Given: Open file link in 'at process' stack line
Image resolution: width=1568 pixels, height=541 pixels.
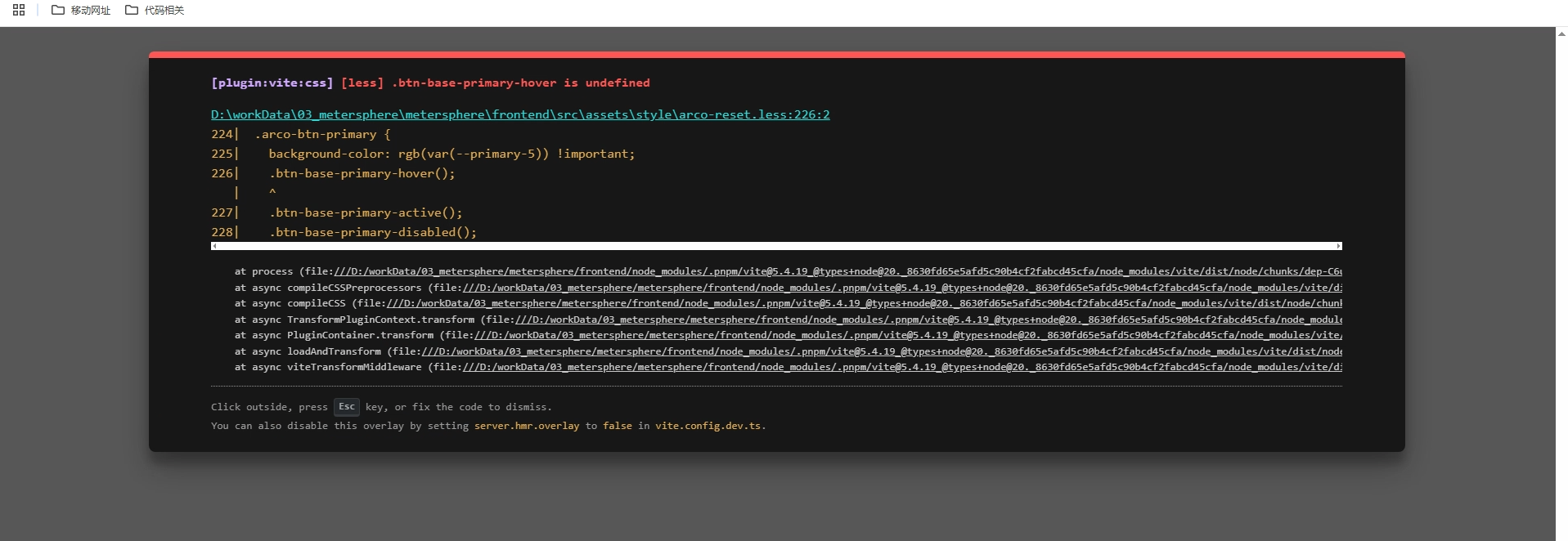Looking at the screenshot, I should coord(838,271).
